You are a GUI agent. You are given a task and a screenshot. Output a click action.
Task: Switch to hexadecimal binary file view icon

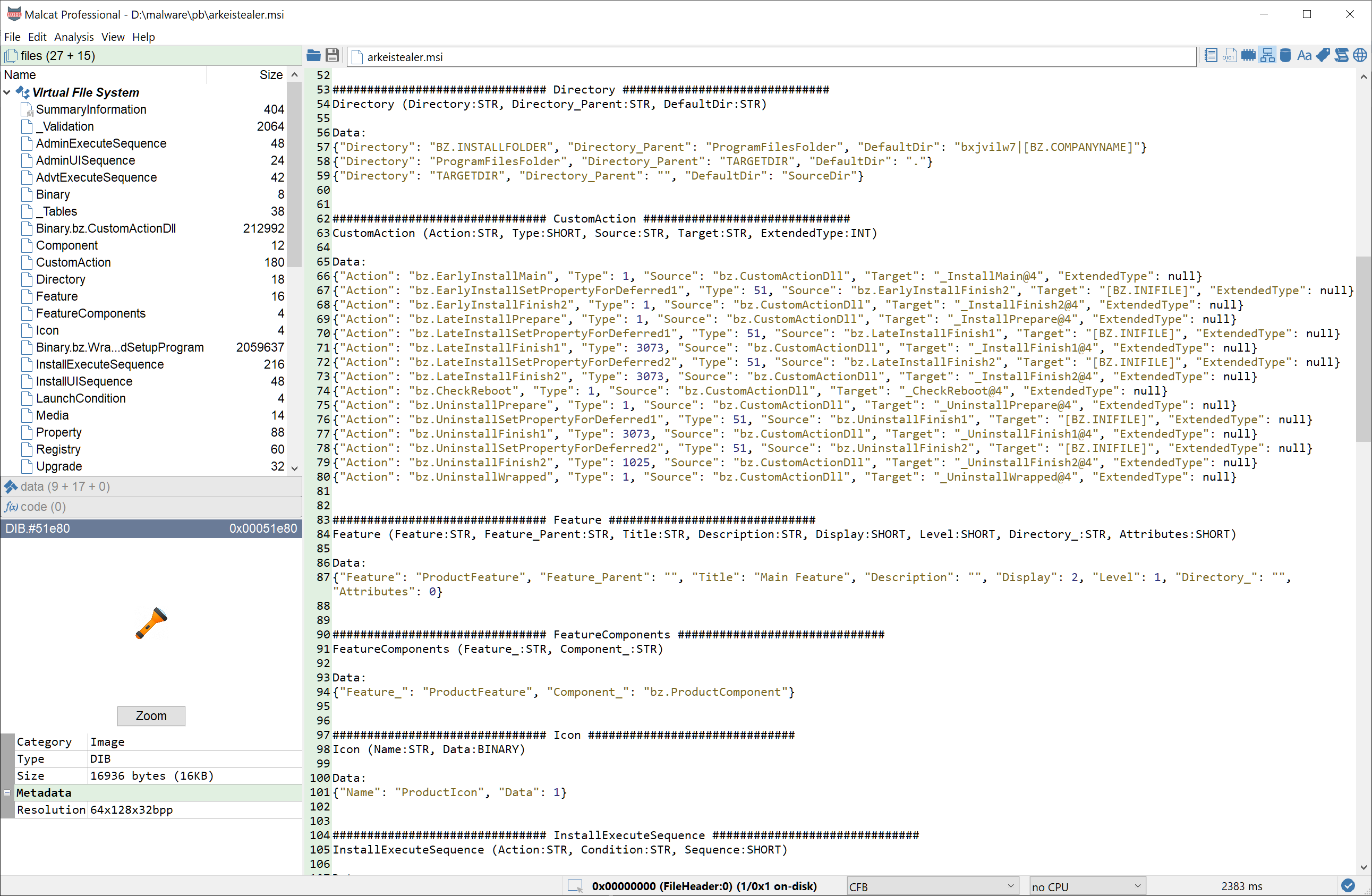coord(1230,55)
